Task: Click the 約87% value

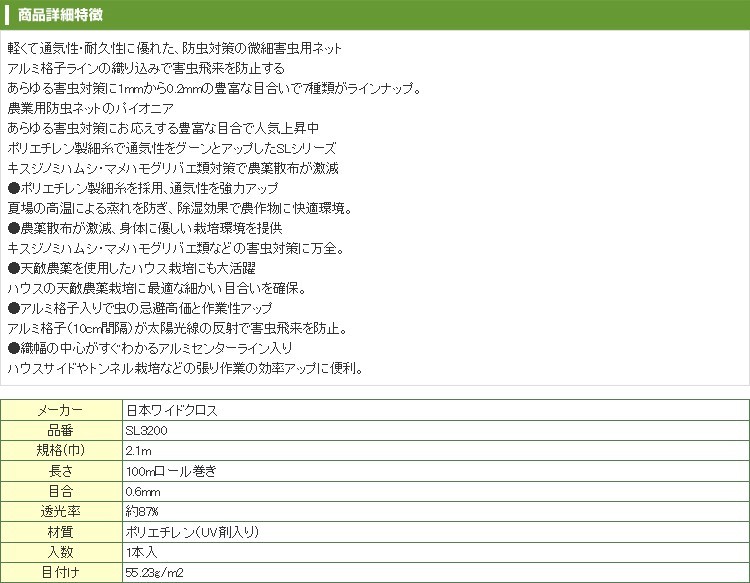Action: (x=142, y=512)
